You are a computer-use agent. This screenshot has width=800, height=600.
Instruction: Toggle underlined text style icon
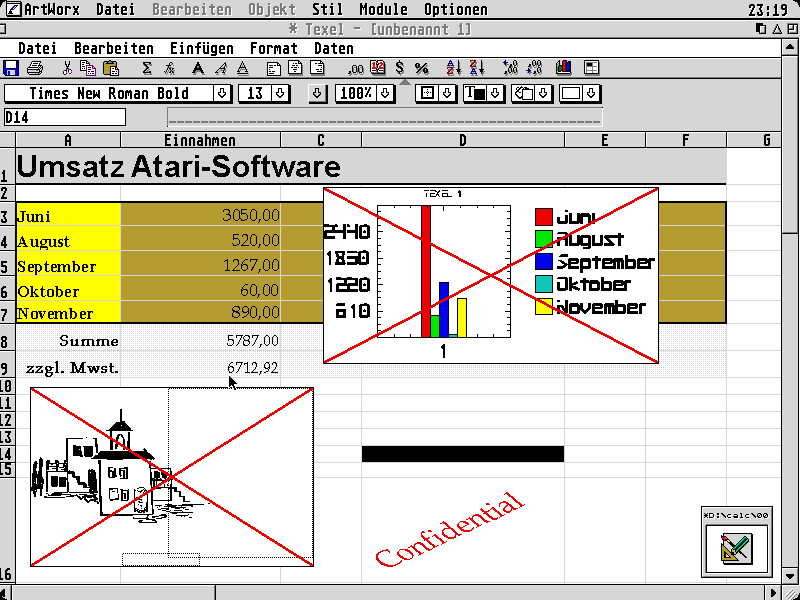(x=243, y=68)
